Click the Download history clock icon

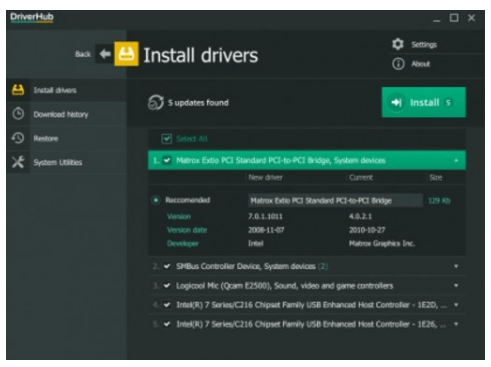click(18, 114)
